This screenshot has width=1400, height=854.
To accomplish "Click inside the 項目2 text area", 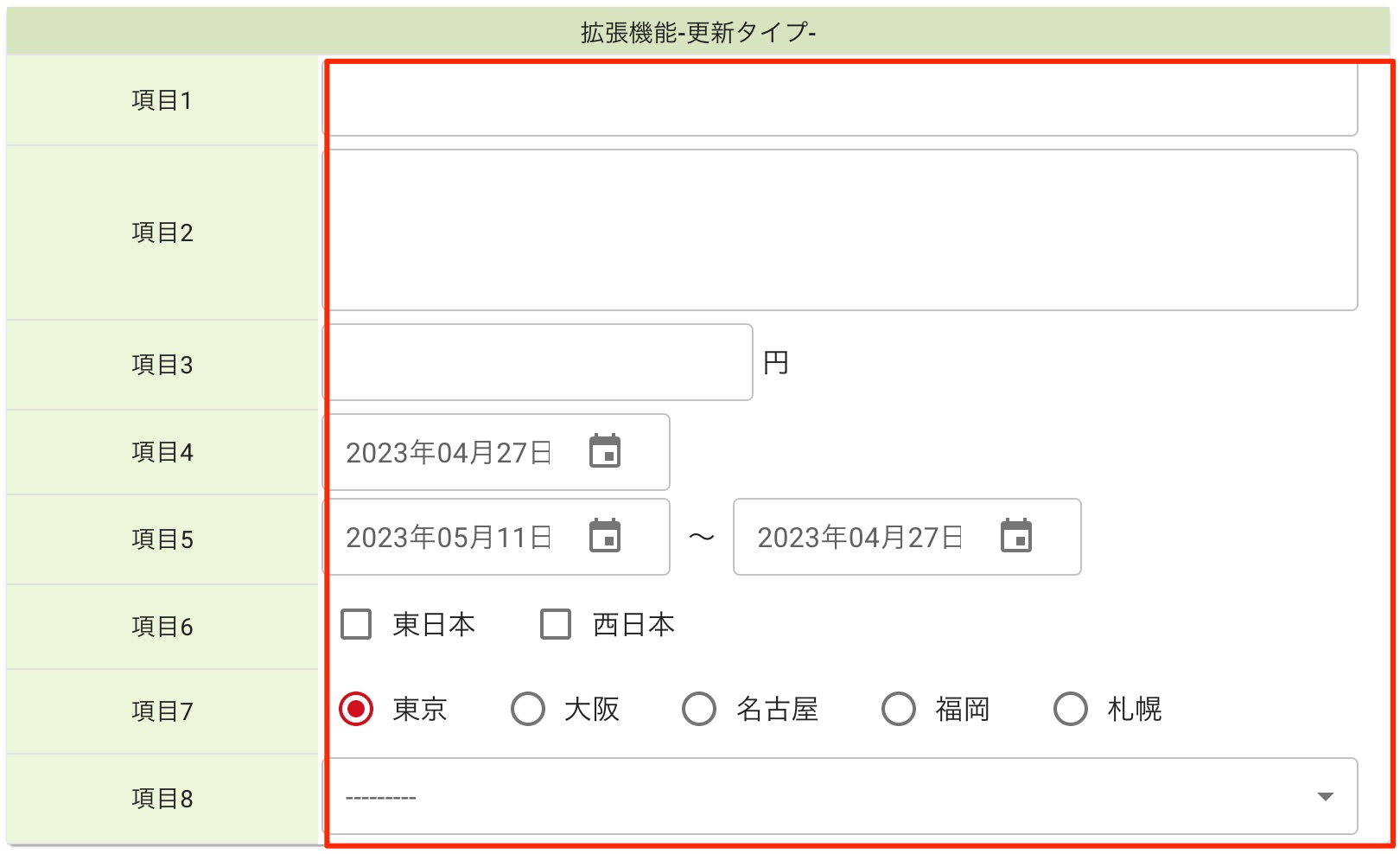I will (x=840, y=230).
